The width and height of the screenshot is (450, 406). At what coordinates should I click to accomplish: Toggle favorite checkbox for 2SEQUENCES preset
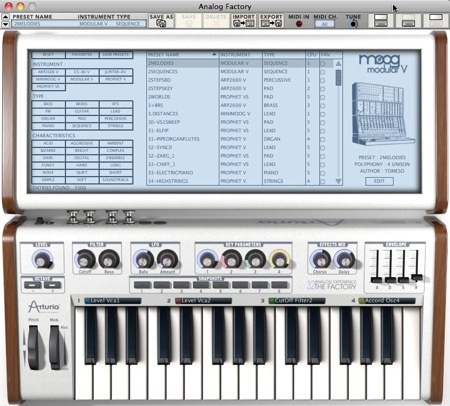click(322, 72)
